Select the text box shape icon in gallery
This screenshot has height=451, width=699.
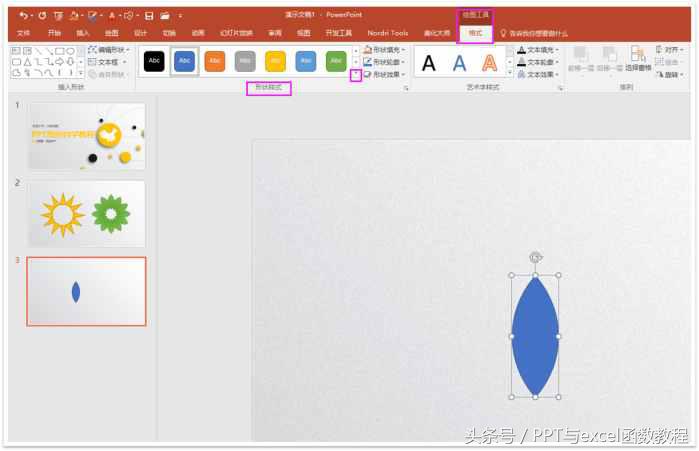coord(16,51)
